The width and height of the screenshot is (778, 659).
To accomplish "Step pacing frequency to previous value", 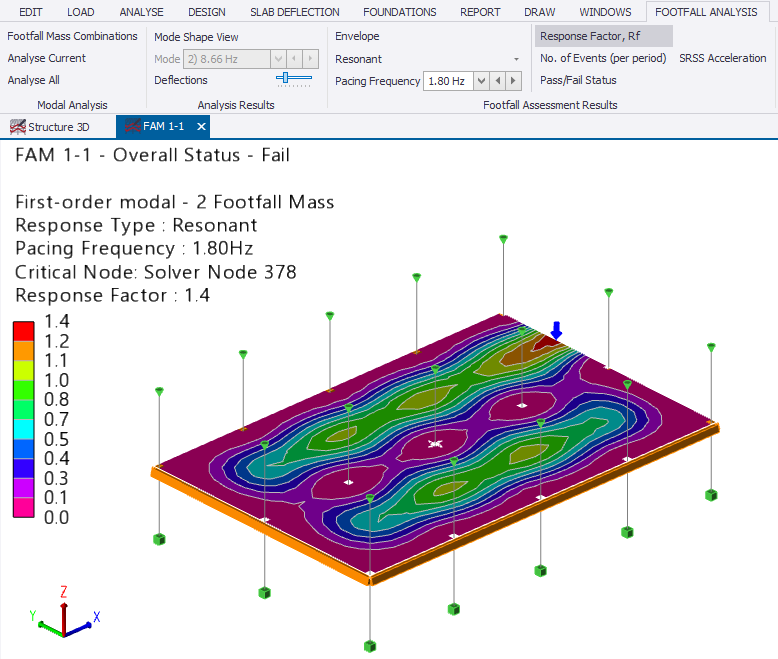I will pos(498,81).
